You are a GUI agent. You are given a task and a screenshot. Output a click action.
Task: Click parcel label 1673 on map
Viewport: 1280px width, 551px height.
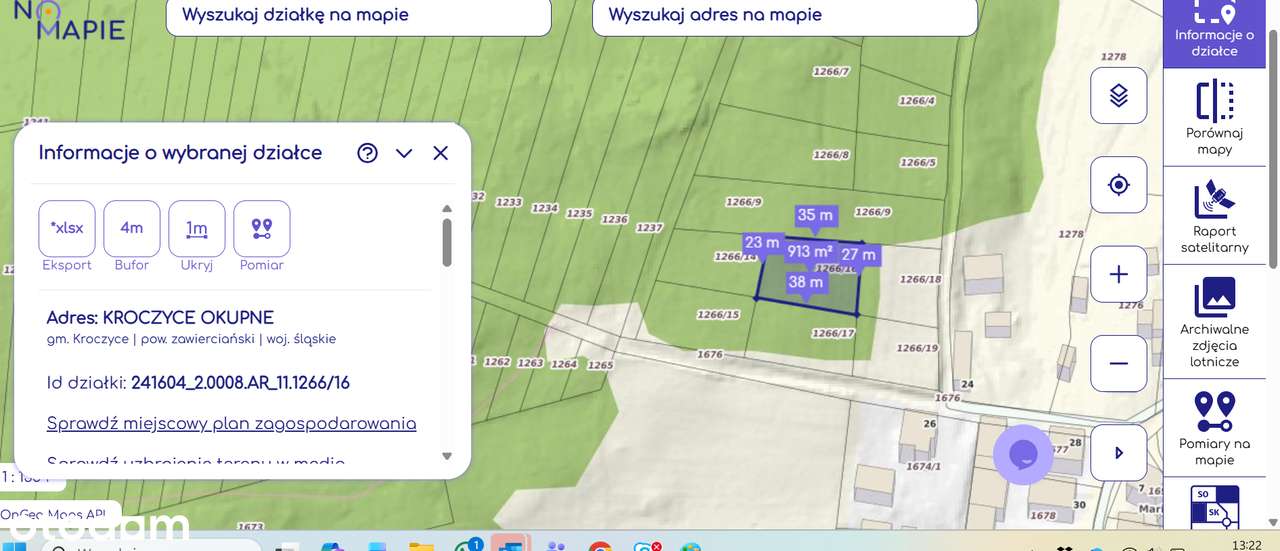[x=251, y=527]
